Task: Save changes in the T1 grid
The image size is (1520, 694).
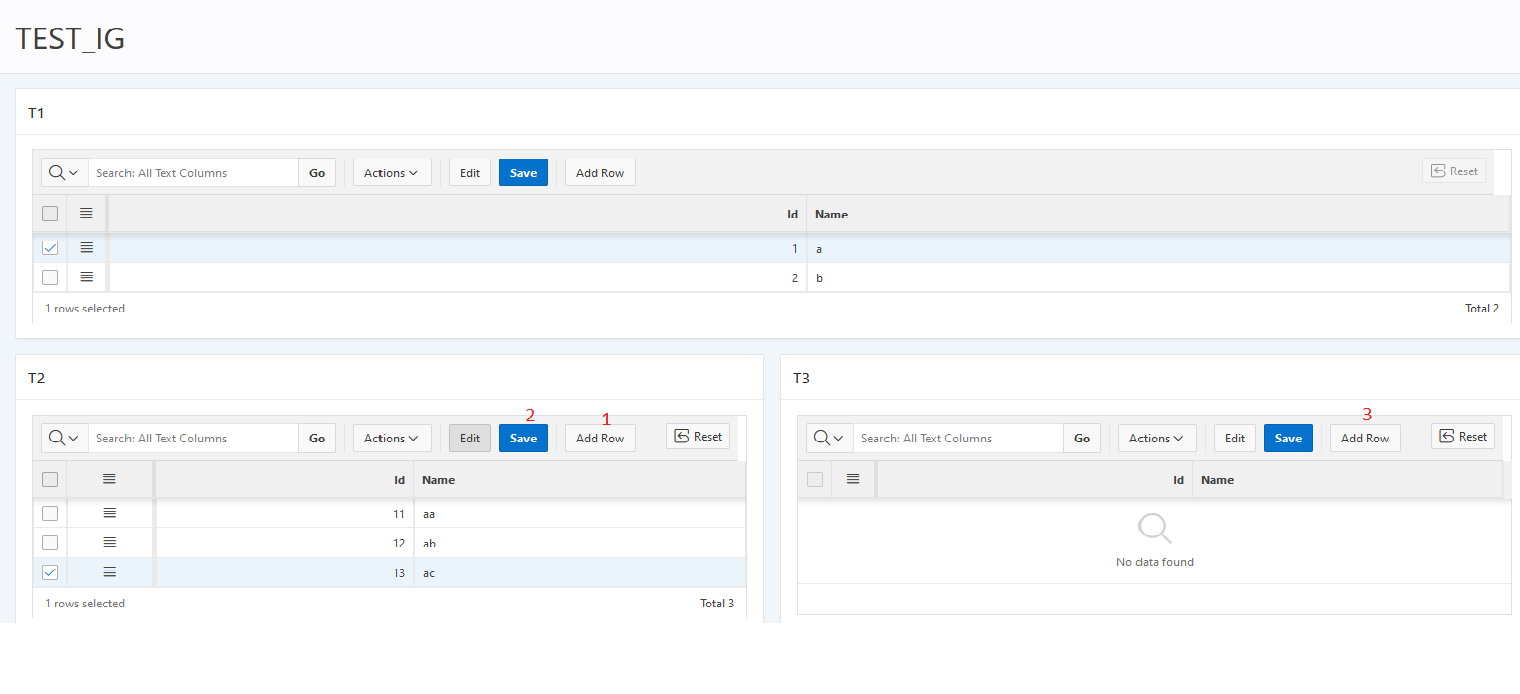Action: [523, 172]
